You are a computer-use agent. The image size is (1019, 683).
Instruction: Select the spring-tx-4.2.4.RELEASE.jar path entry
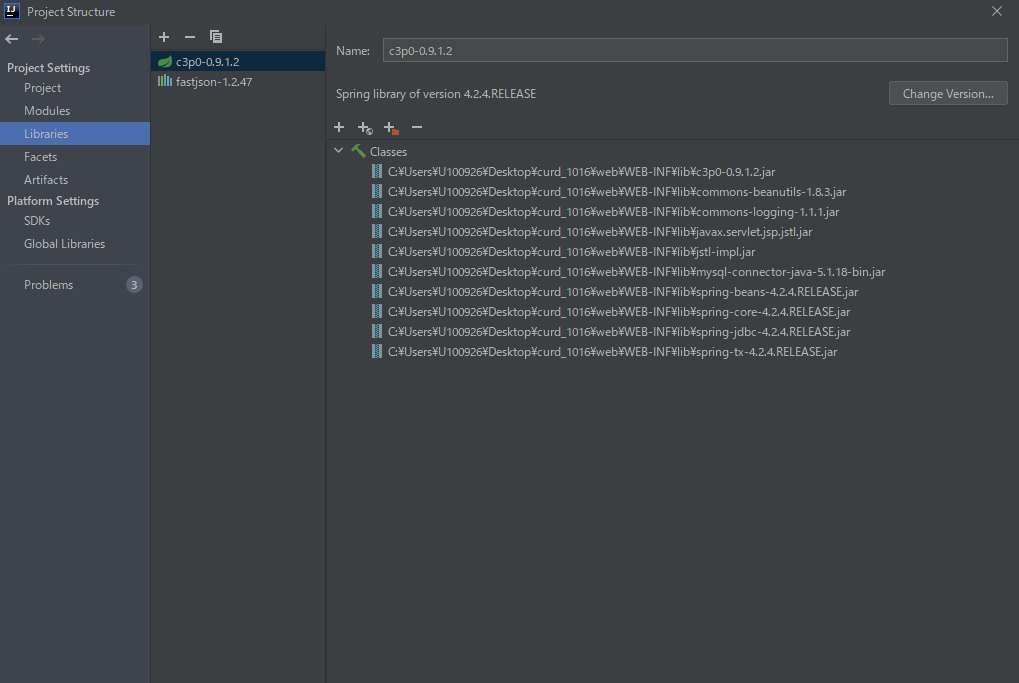click(x=612, y=352)
